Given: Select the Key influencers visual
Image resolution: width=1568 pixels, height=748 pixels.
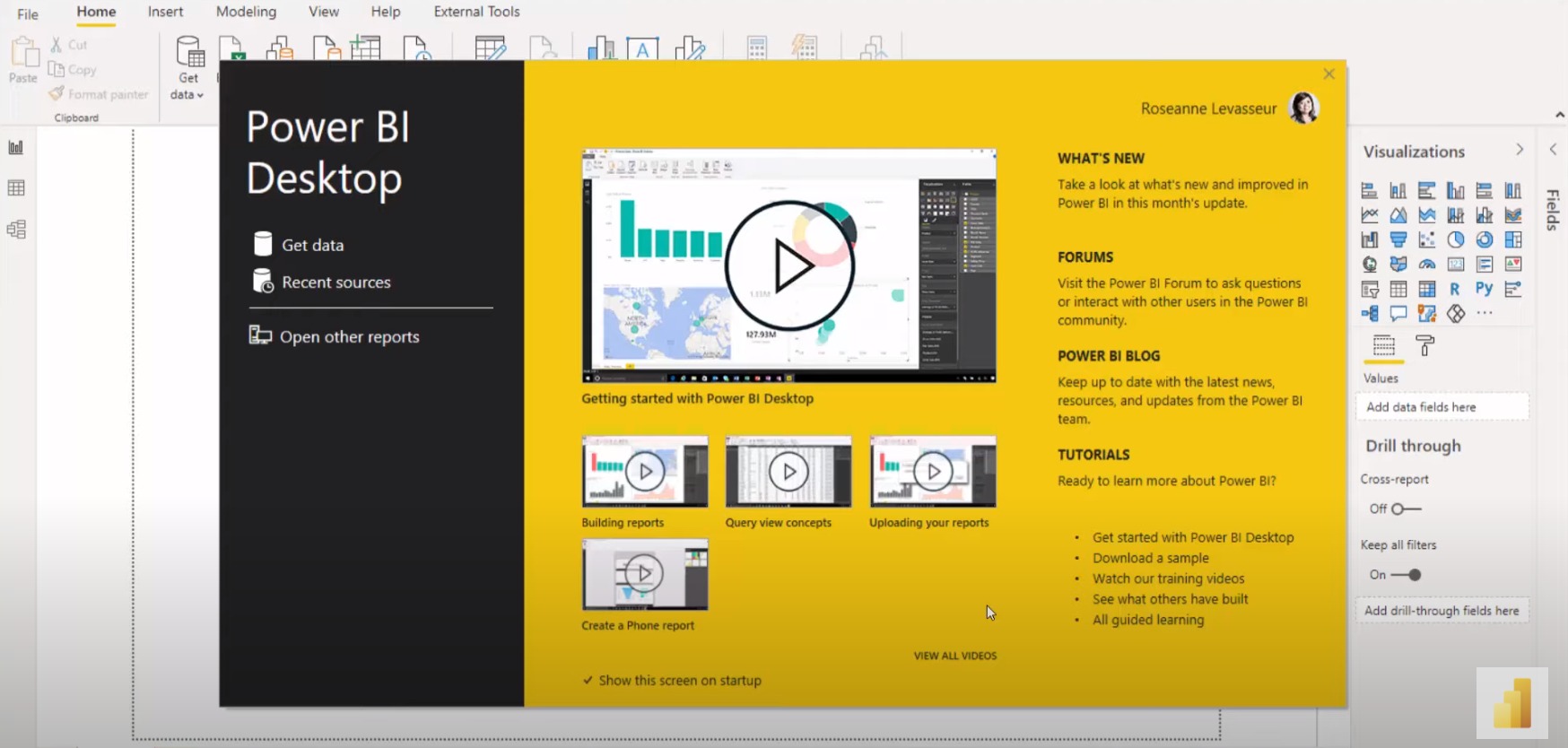Looking at the screenshot, I should tap(1512, 289).
